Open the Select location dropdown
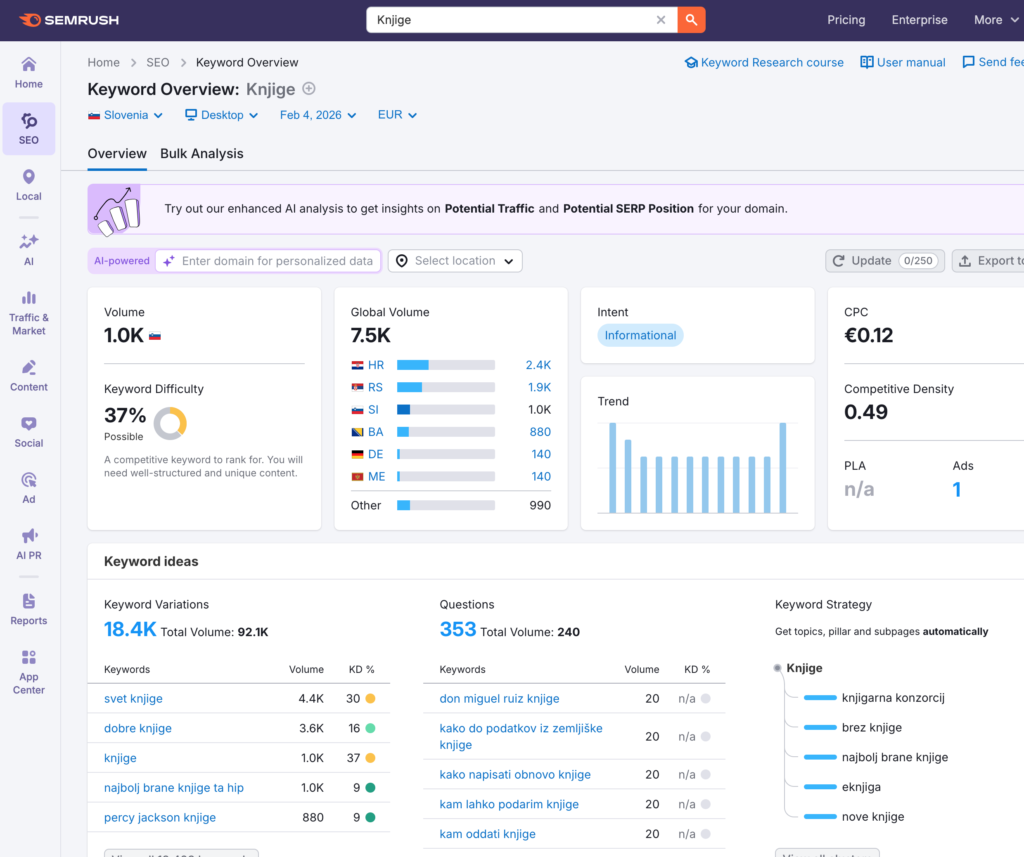The height and width of the screenshot is (857, 1024). click(455, 261)
